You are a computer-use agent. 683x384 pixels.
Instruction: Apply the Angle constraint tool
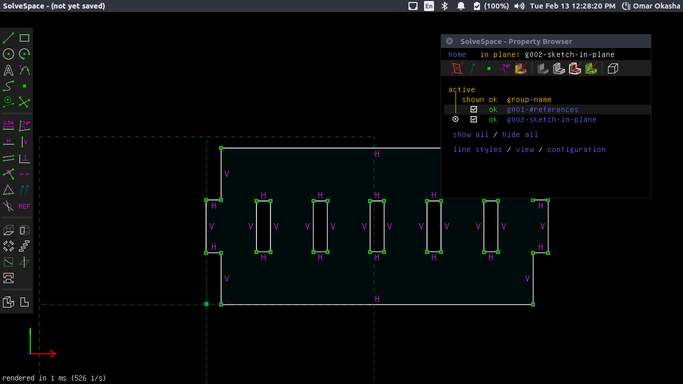coord(24,126)
